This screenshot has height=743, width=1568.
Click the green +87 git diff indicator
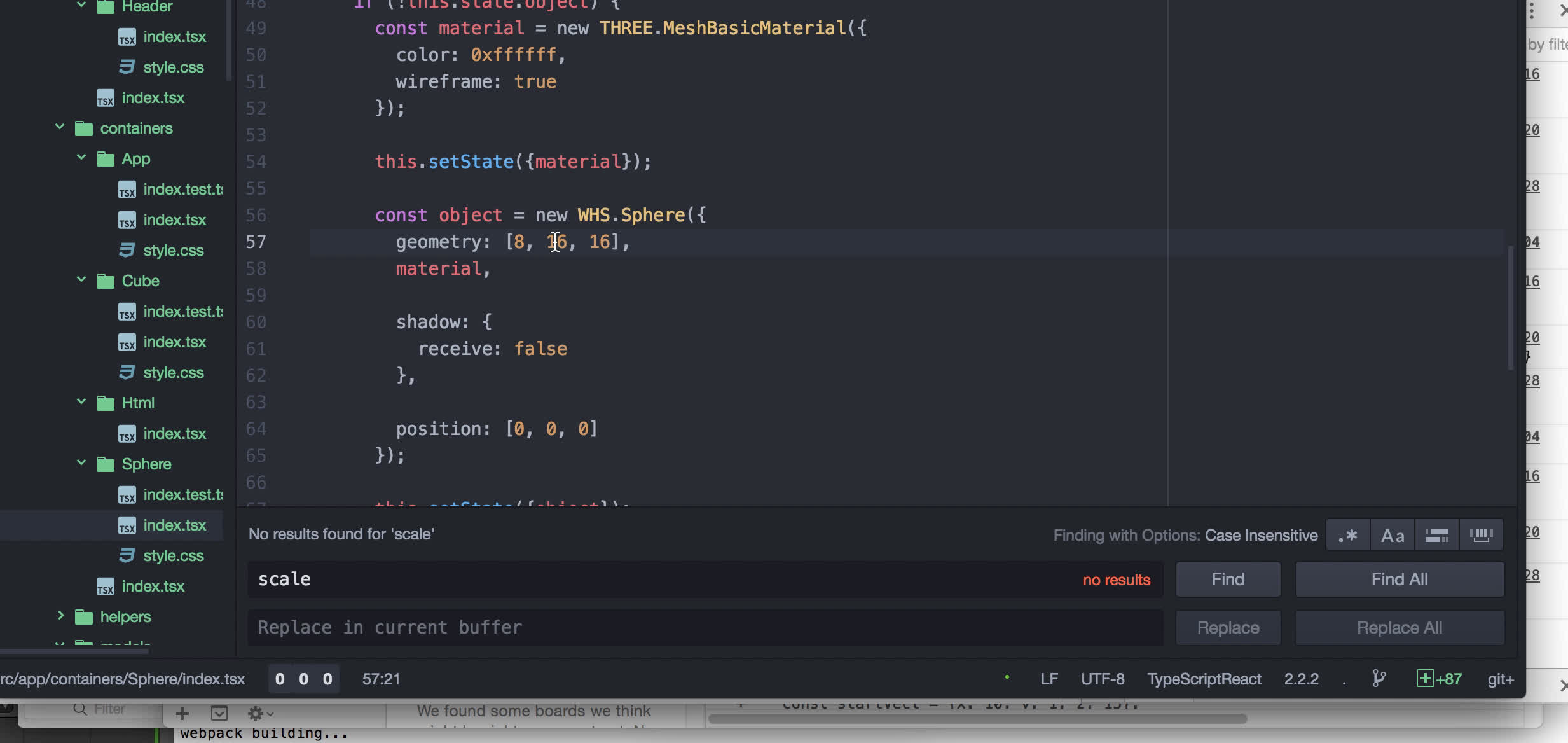pyautogui.click(x=1439, y=679)
